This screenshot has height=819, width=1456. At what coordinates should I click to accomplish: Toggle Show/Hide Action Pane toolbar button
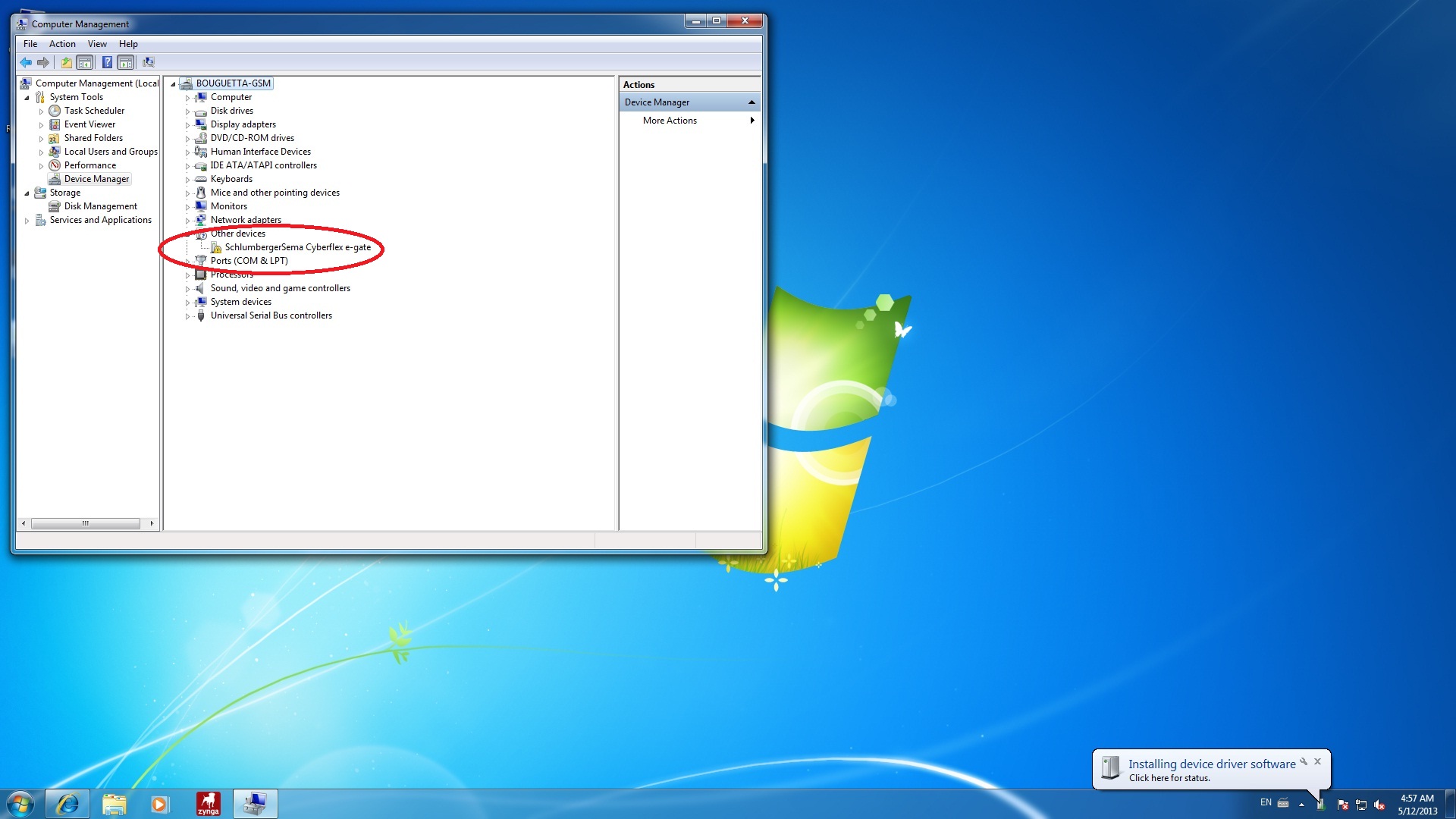point(126,62)
